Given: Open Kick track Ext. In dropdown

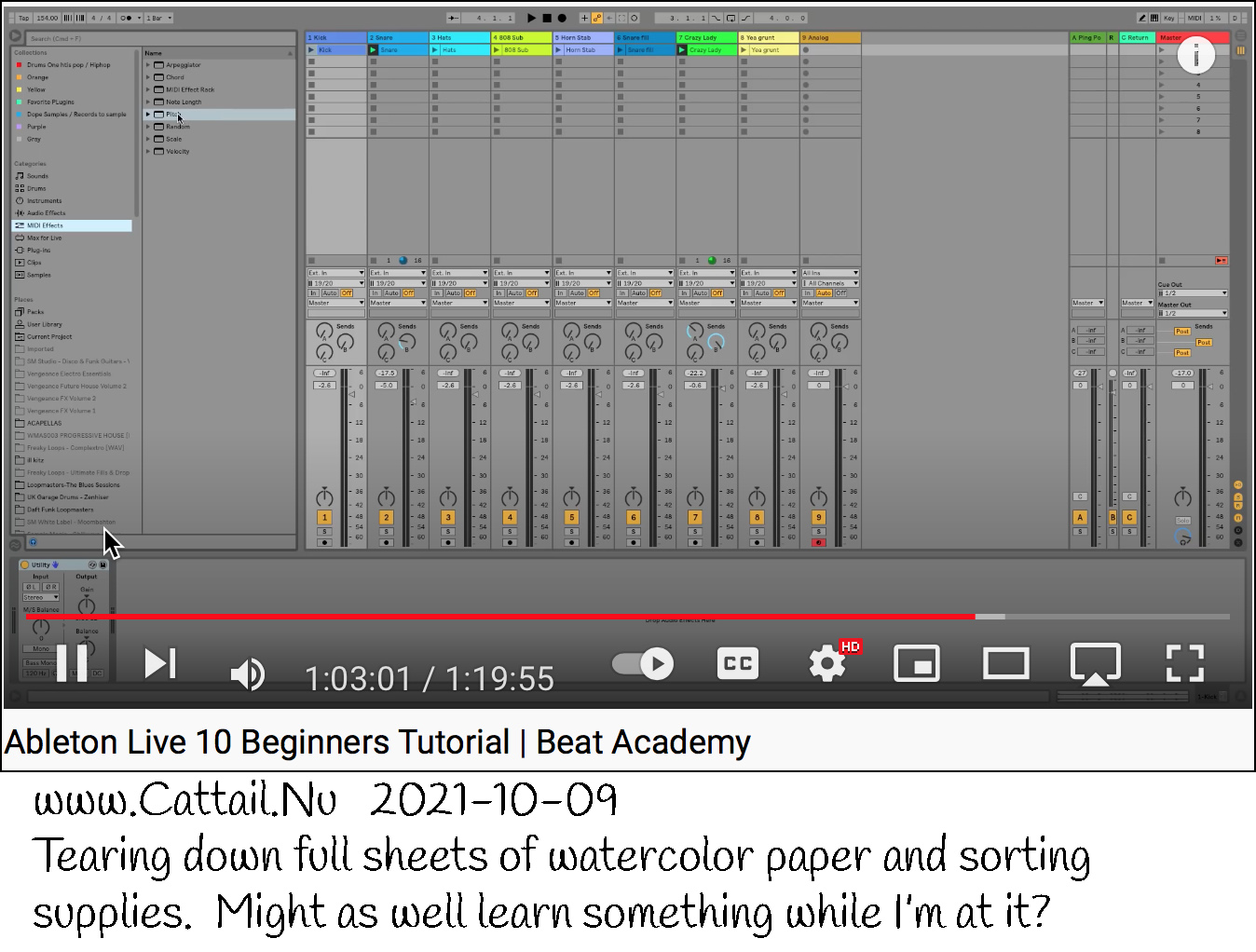Looking at the screenshot, I should pyautogui.click(x=335, y=273).
